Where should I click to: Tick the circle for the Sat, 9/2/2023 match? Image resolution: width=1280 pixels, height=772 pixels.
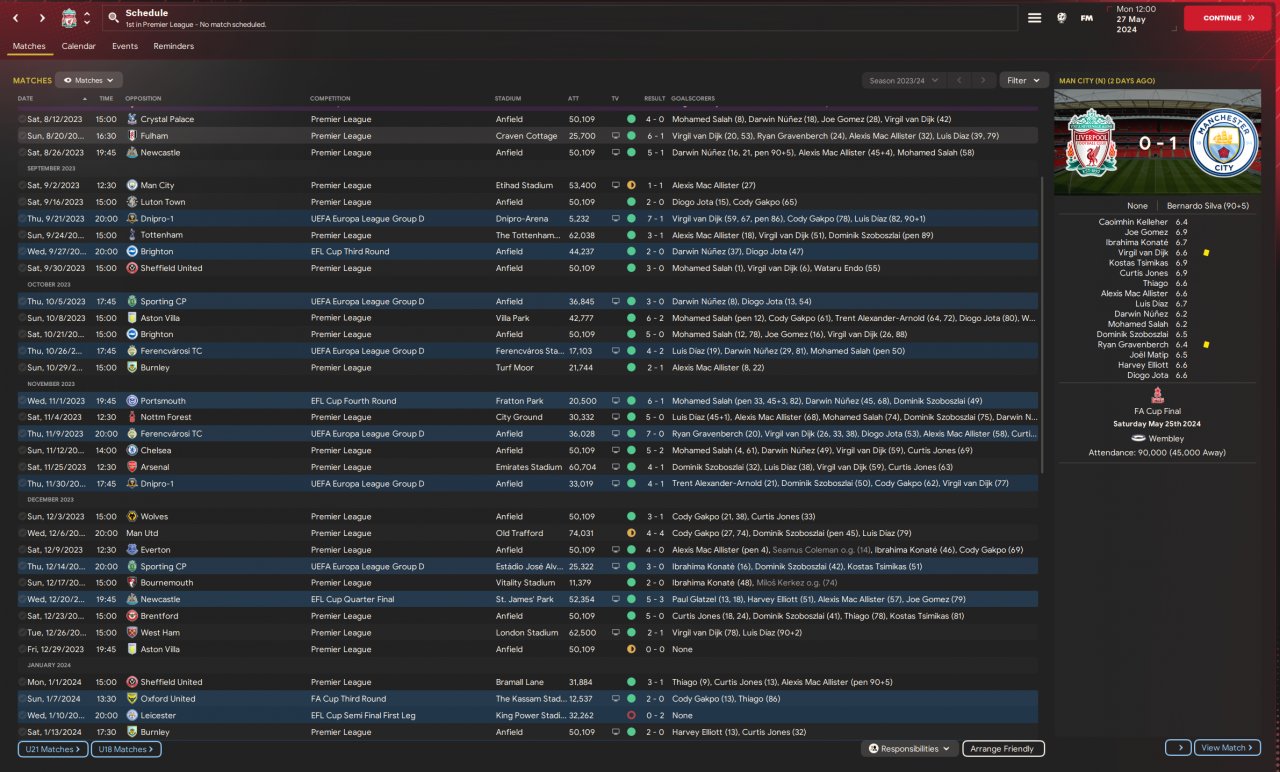point(22,185)
